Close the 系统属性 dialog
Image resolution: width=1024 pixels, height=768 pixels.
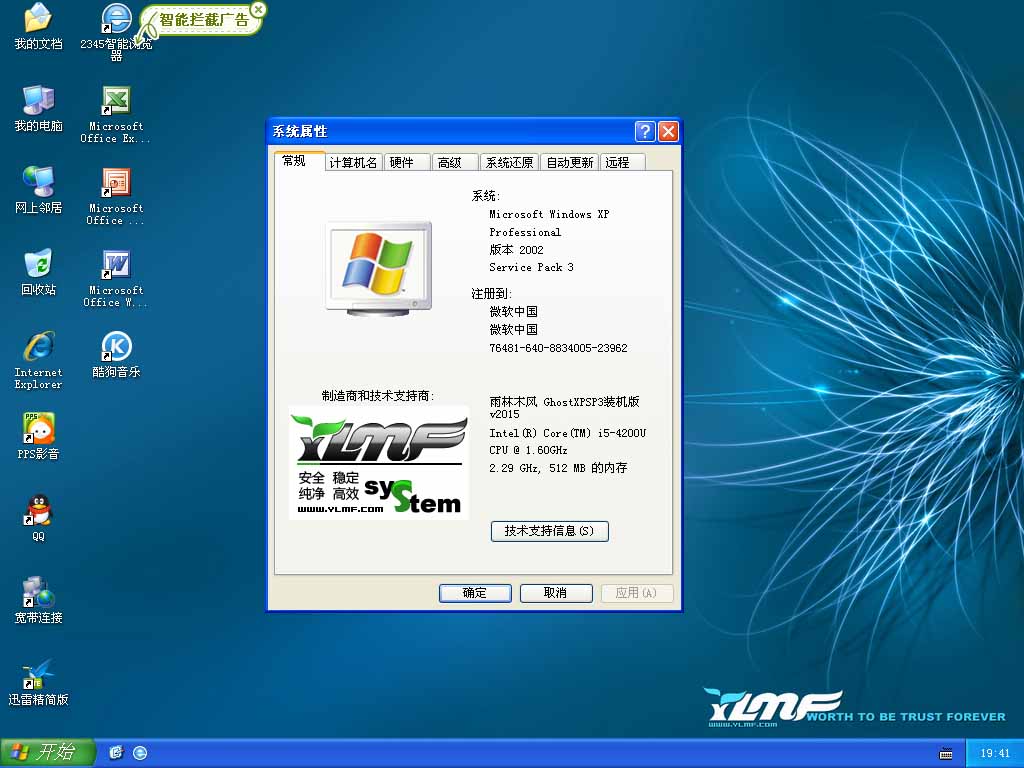click(668, 131)
